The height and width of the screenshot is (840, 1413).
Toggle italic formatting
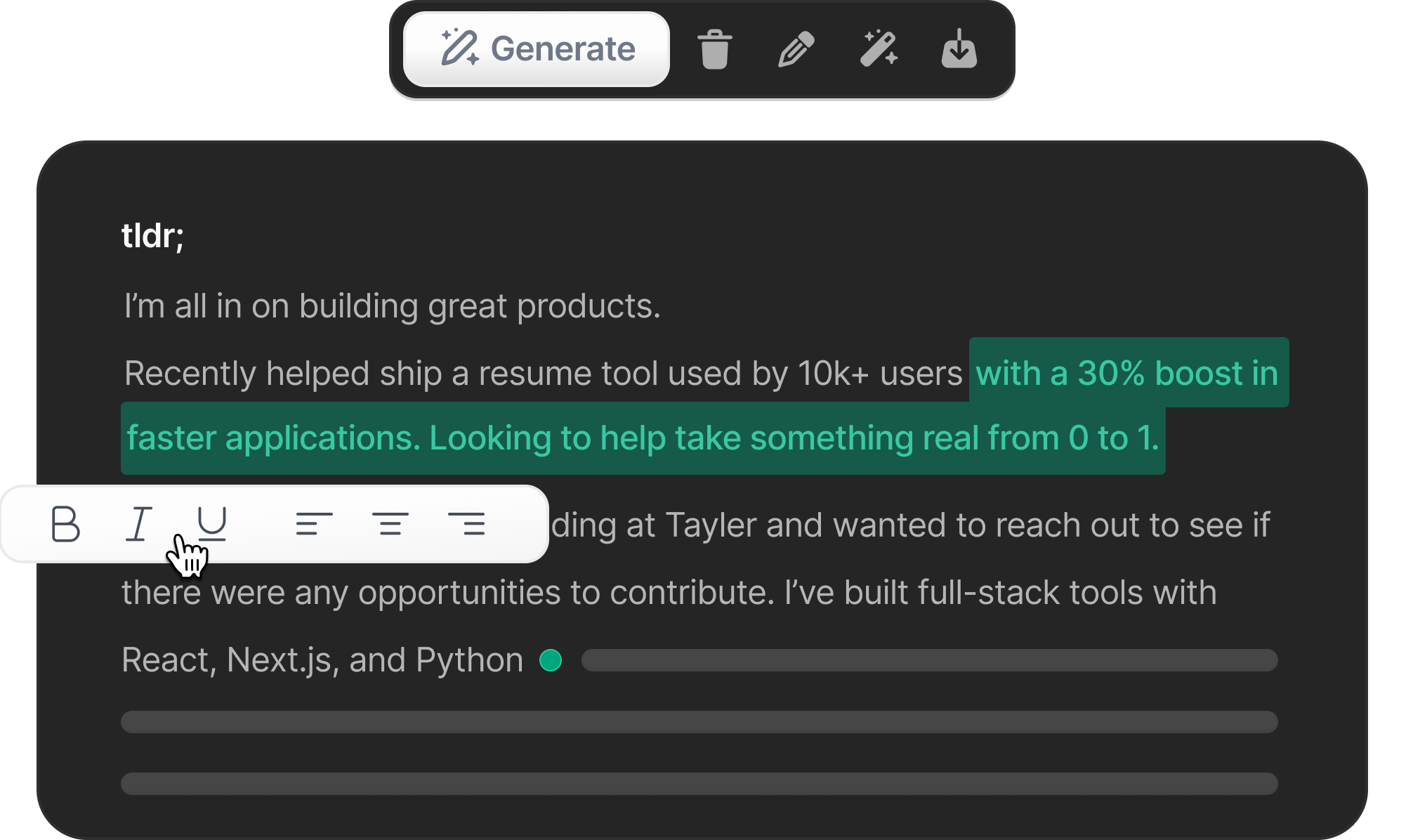(139, 524)
